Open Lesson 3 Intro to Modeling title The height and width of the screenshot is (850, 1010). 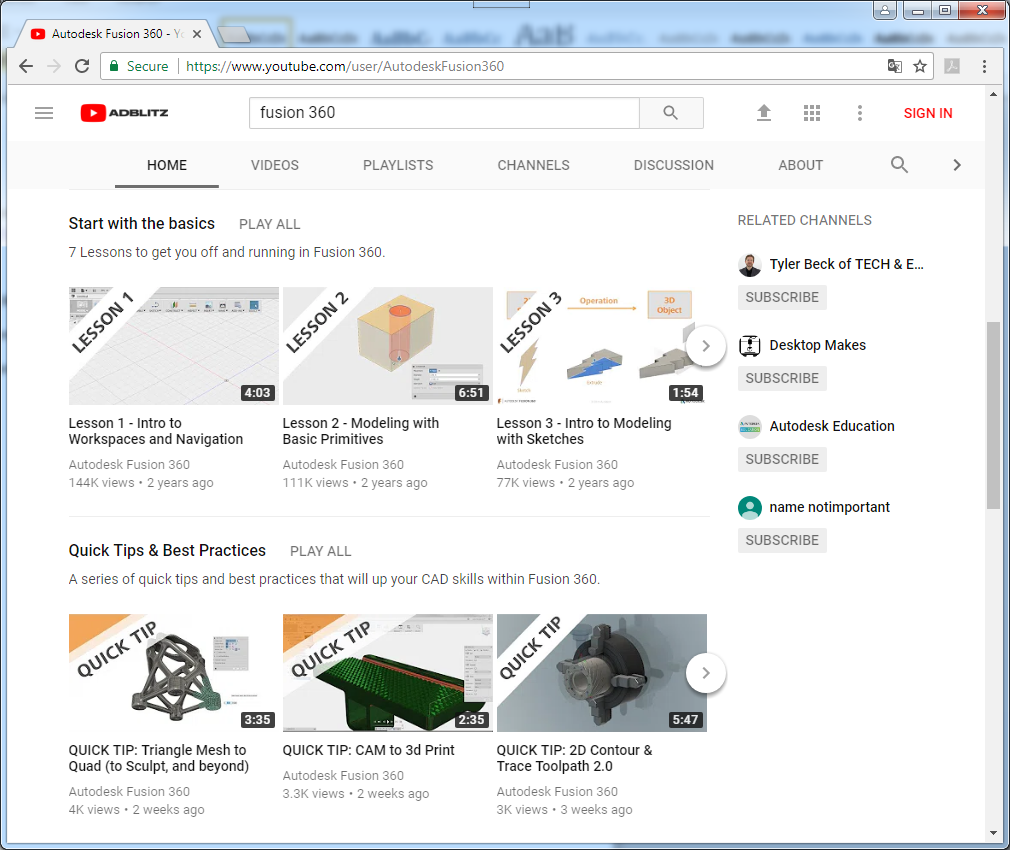pyautogui.click(x=584, y=431)
